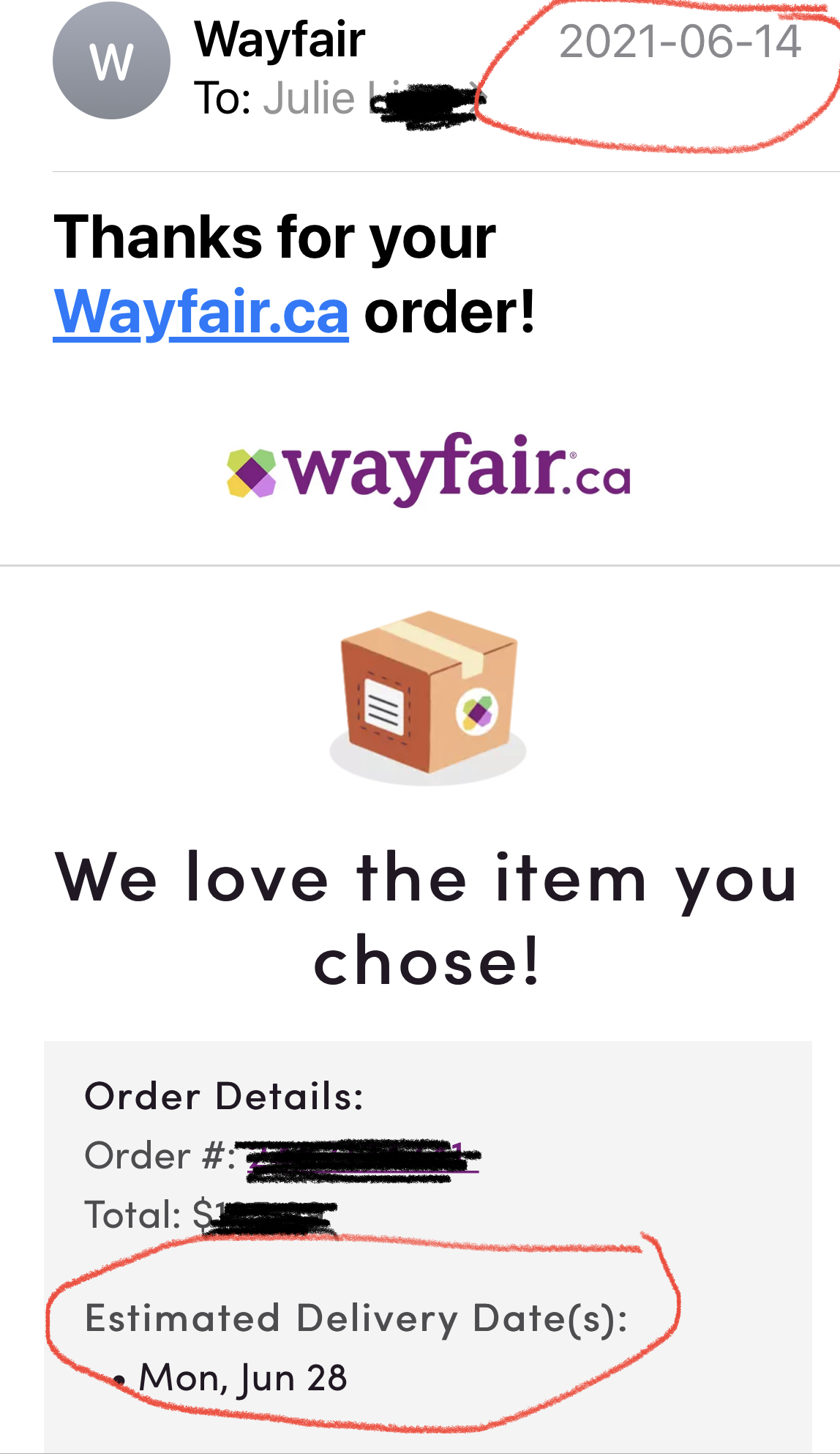Click the Estimated Delivery Date(s) label
The height and width of the screenshot is (1454, 840).
356,1318
